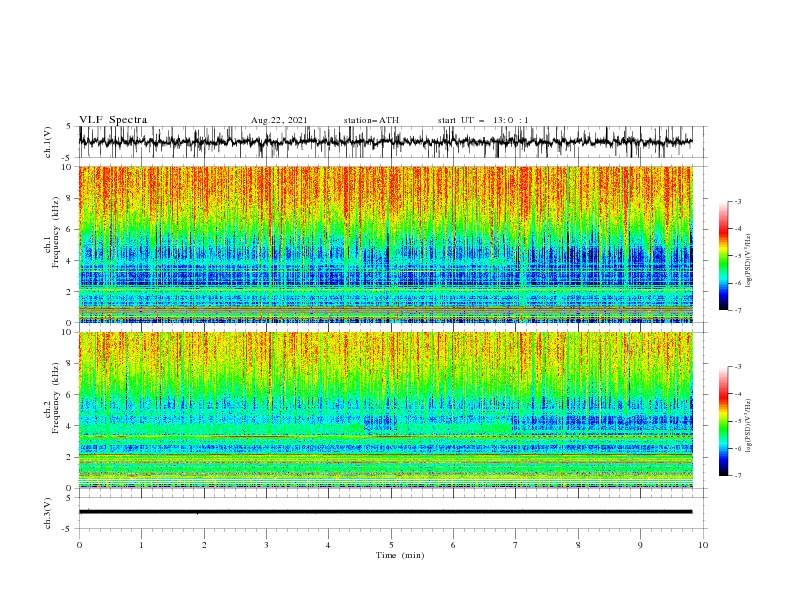Click the "ch.1 Frequency (kHz)" axis label
Image resolution: width=792 pixels, height=612 pixels.
52,232
